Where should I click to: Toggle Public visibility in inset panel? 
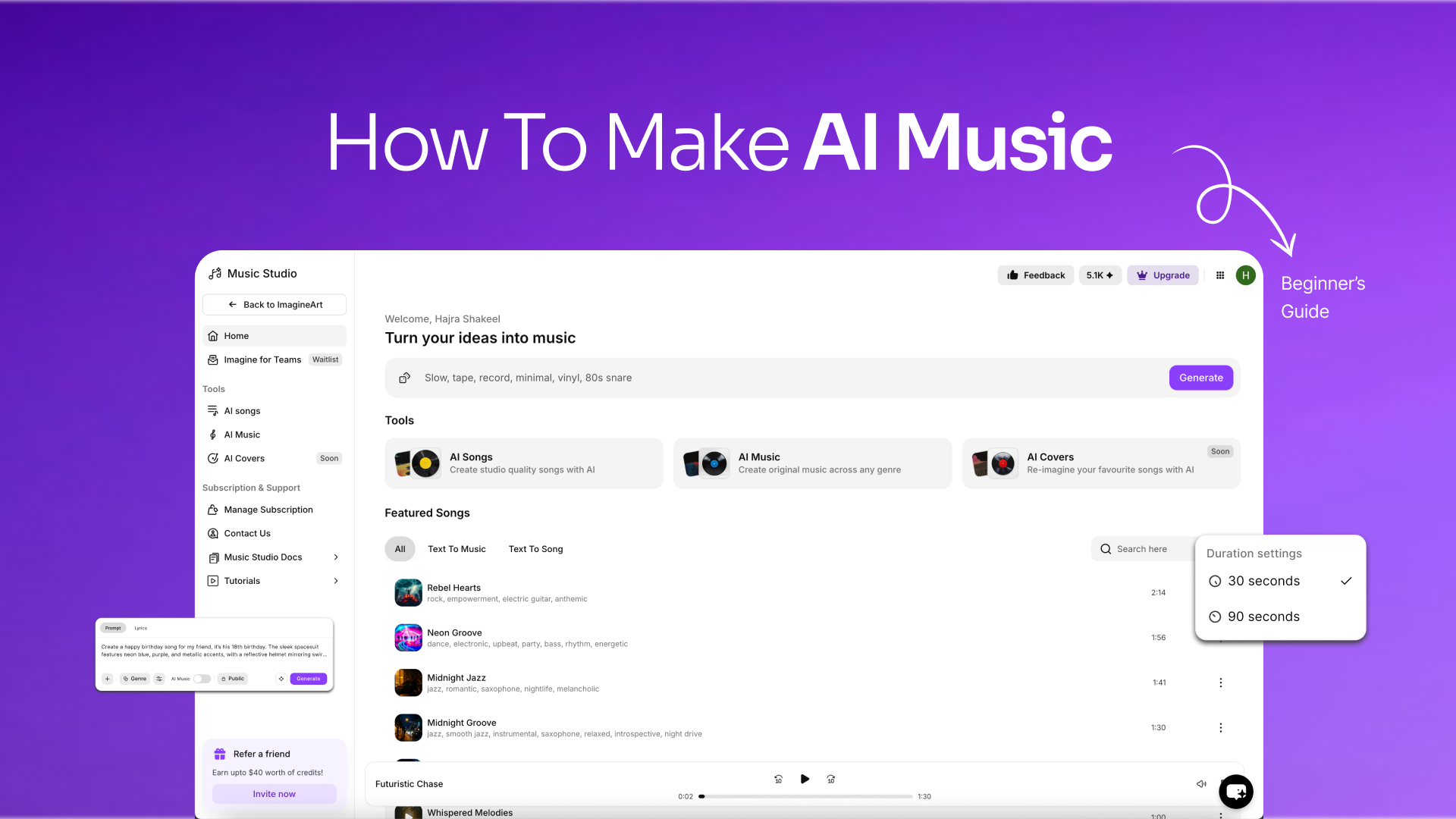[233, 679]
